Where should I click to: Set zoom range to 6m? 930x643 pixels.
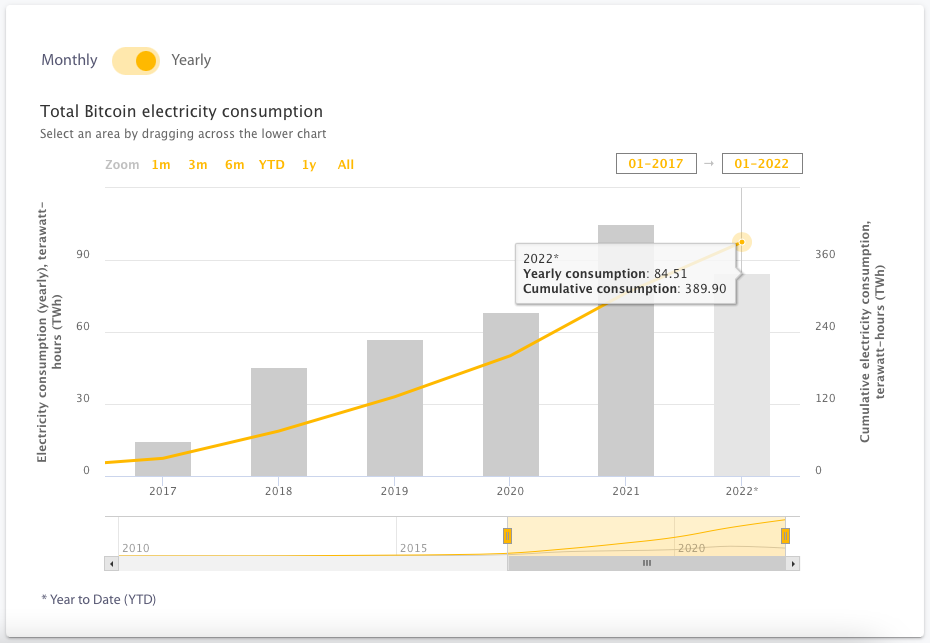234,165
